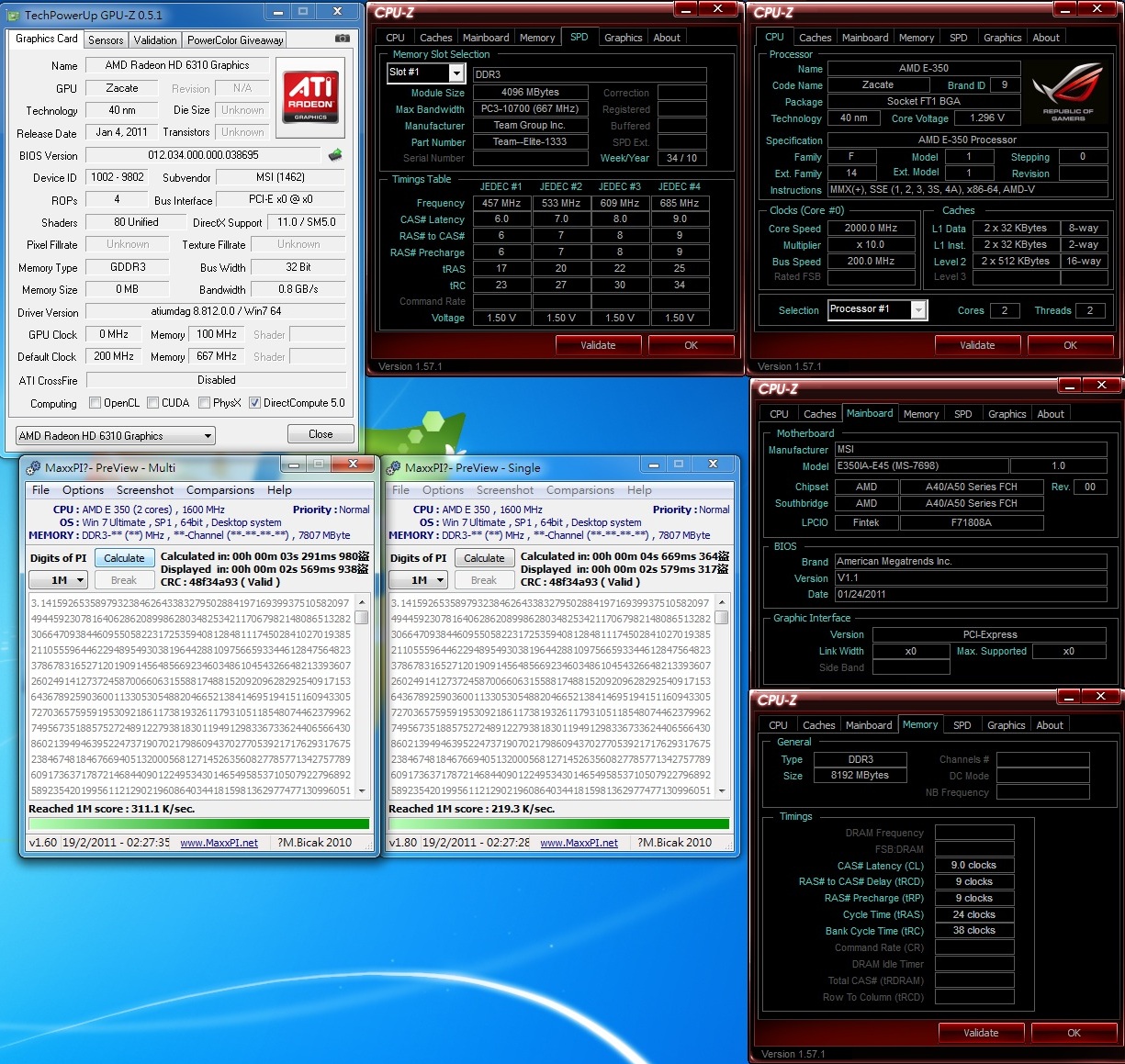Open the www.MaxxPI.net link in MaxxPI Multi
Image resolution: width=1125 pixels, height=1064 pixels.
(219, 843)
